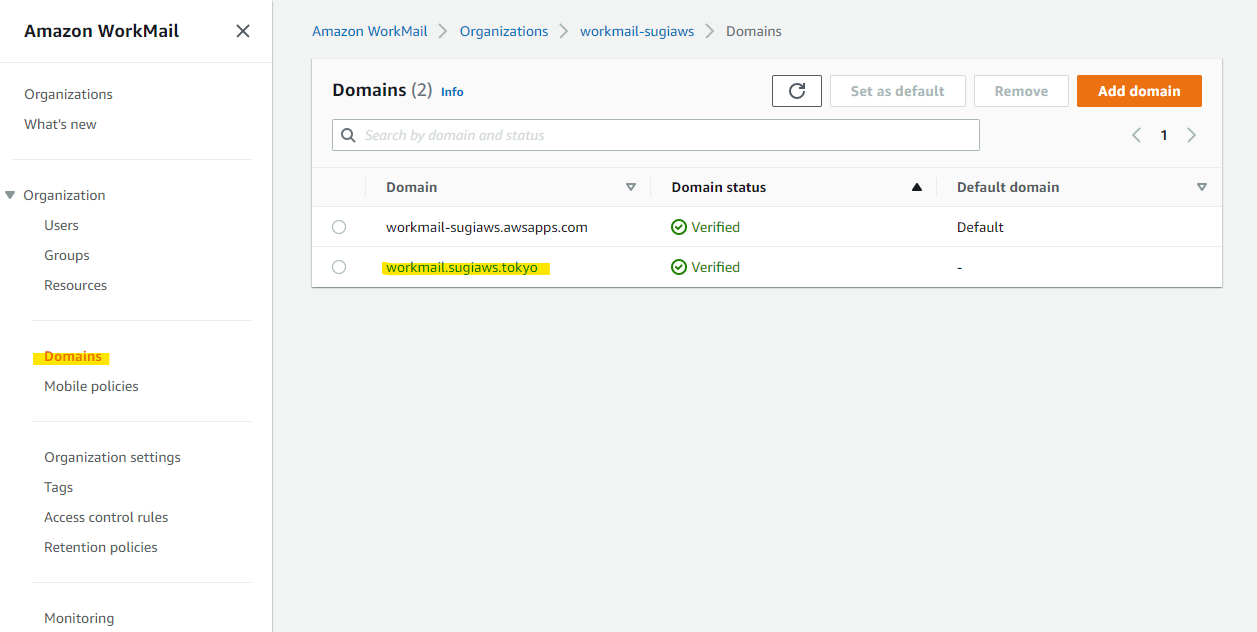Click the Domain column header
This screenshot has width=1257, height=632.
point(412,187)
